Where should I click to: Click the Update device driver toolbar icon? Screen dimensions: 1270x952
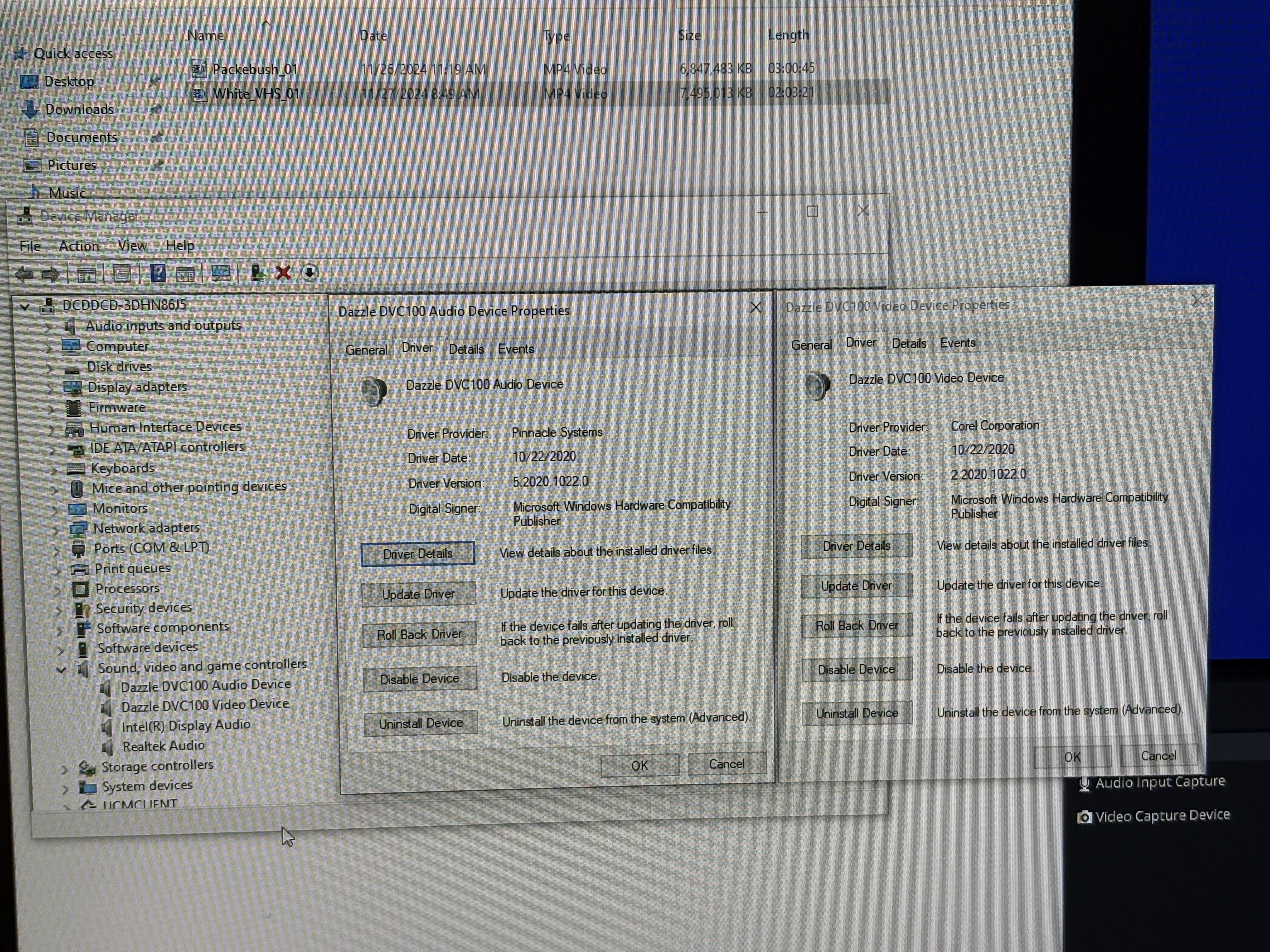(x=258, y=273)
